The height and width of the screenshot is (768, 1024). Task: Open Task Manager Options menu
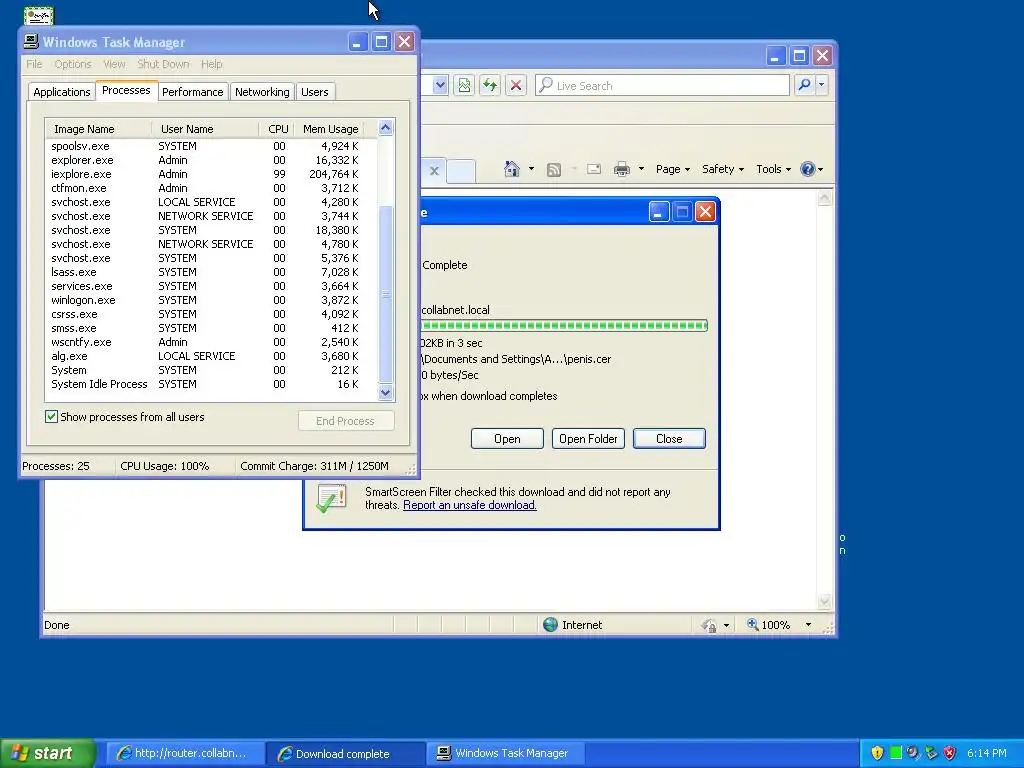pos(72,64)
